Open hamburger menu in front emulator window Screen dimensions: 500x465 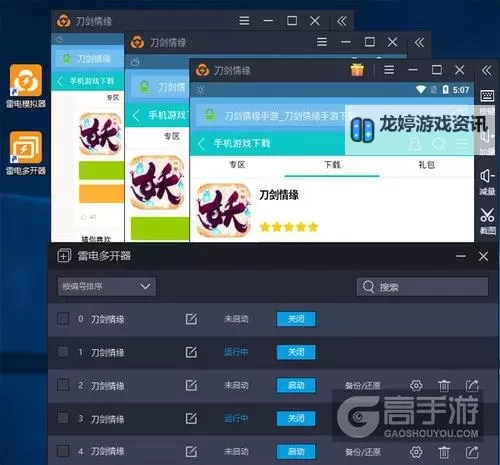click(389, 70)
